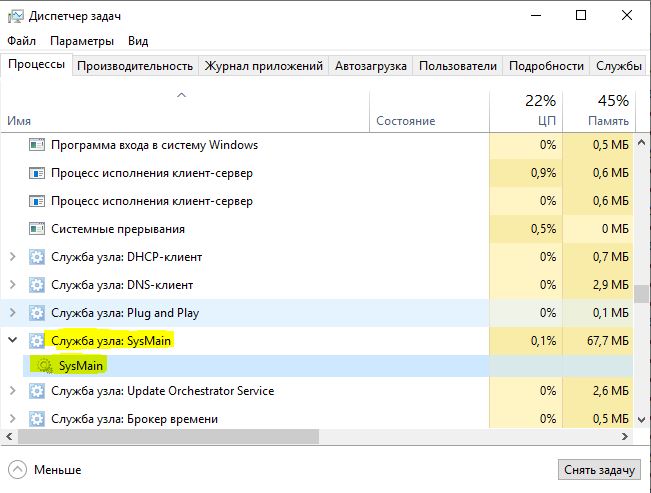Expand Служба узла: Брокер времени
The width and height of the screenshot is (651, 493).
coord(12,419)
